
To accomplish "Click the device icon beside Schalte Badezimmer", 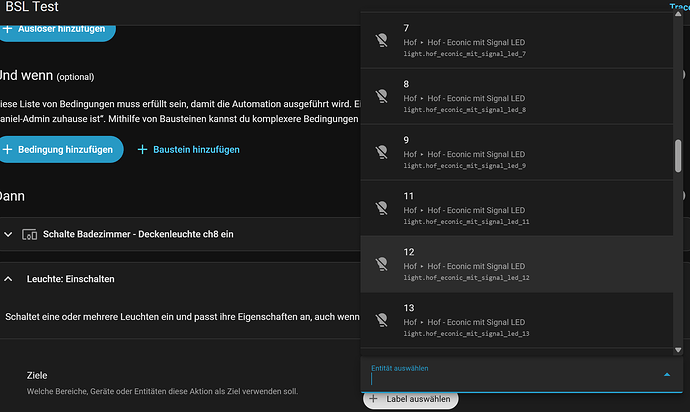I will pos(29,234).
